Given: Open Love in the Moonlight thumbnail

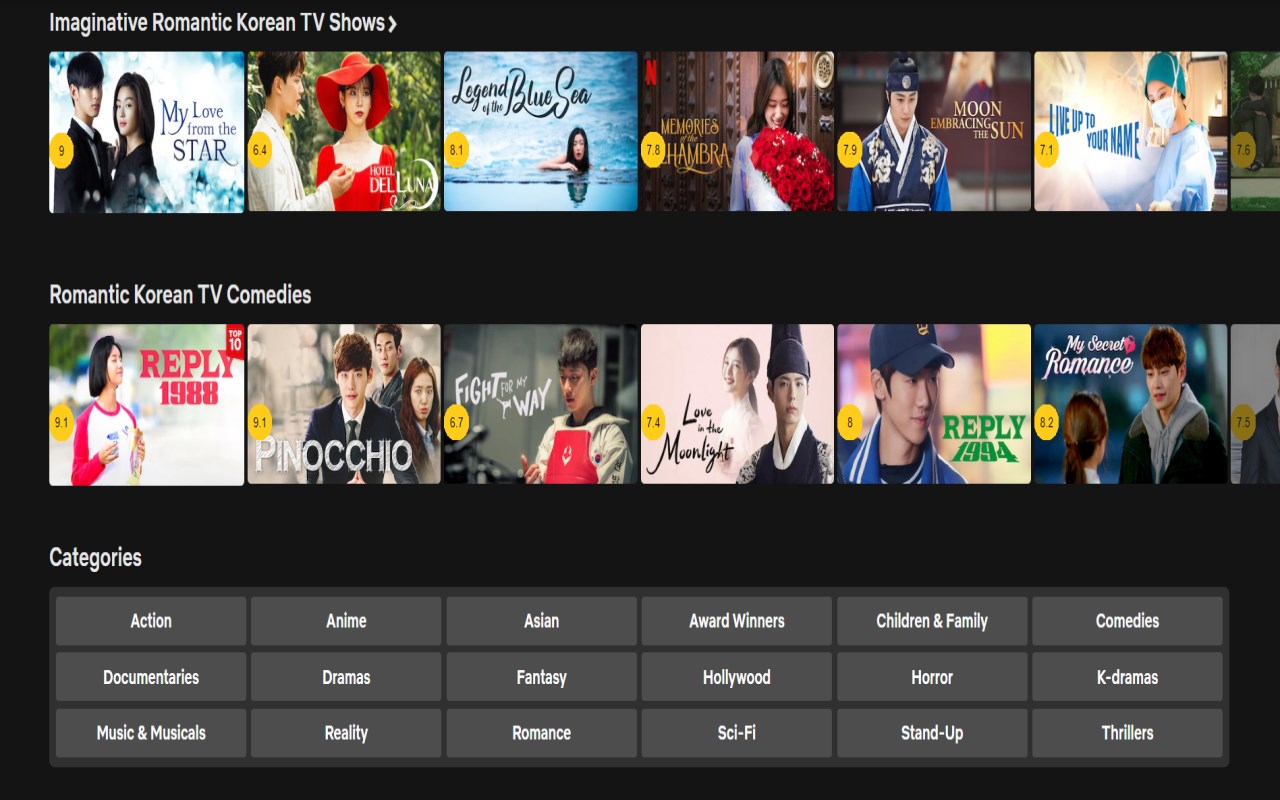Looking at the screenshot, I should click(737, 404).
